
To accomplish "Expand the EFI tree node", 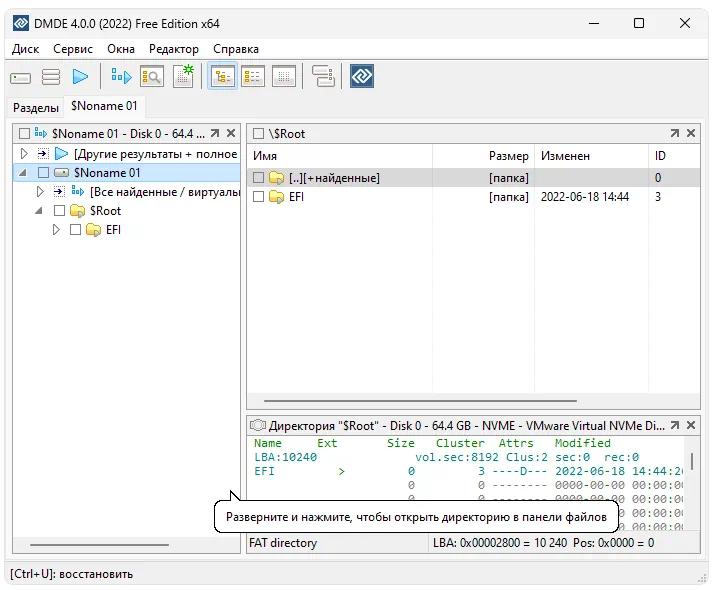I will [56, 230].
